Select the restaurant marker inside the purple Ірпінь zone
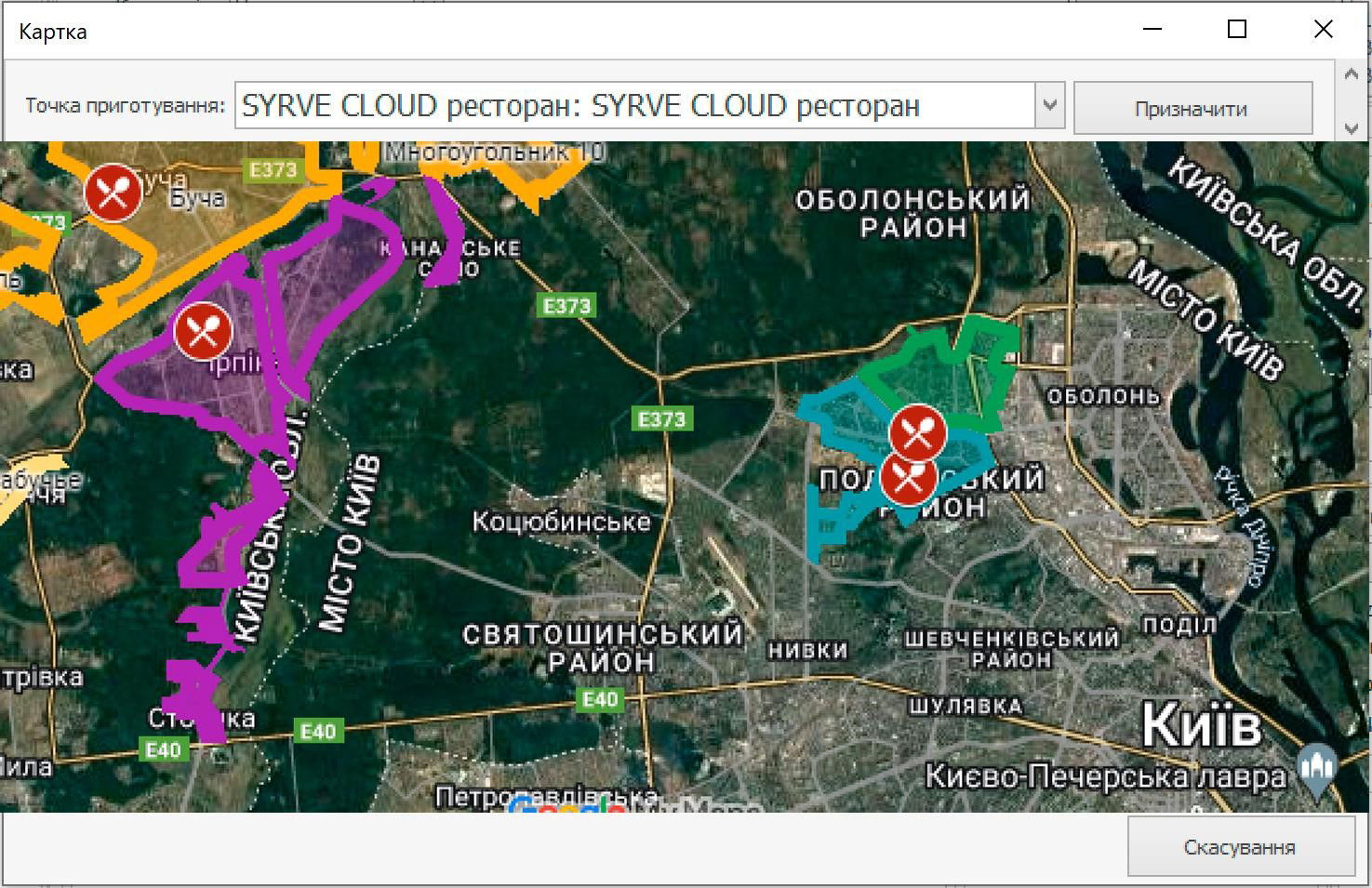This screenshot has width=1372, height=888. pyautogui.click(x=203, y=331)
